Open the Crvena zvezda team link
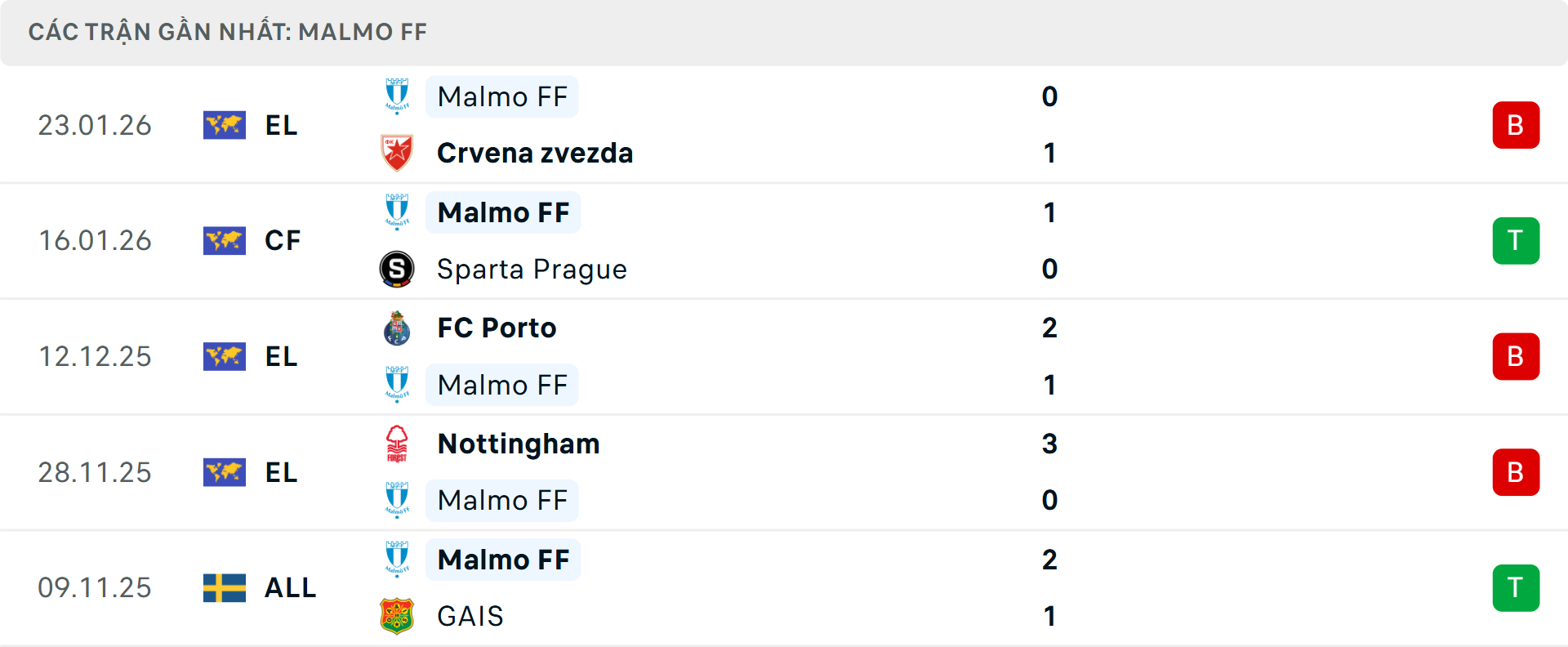The height and width of the screenshot is (647, 1568). (535, 153)
